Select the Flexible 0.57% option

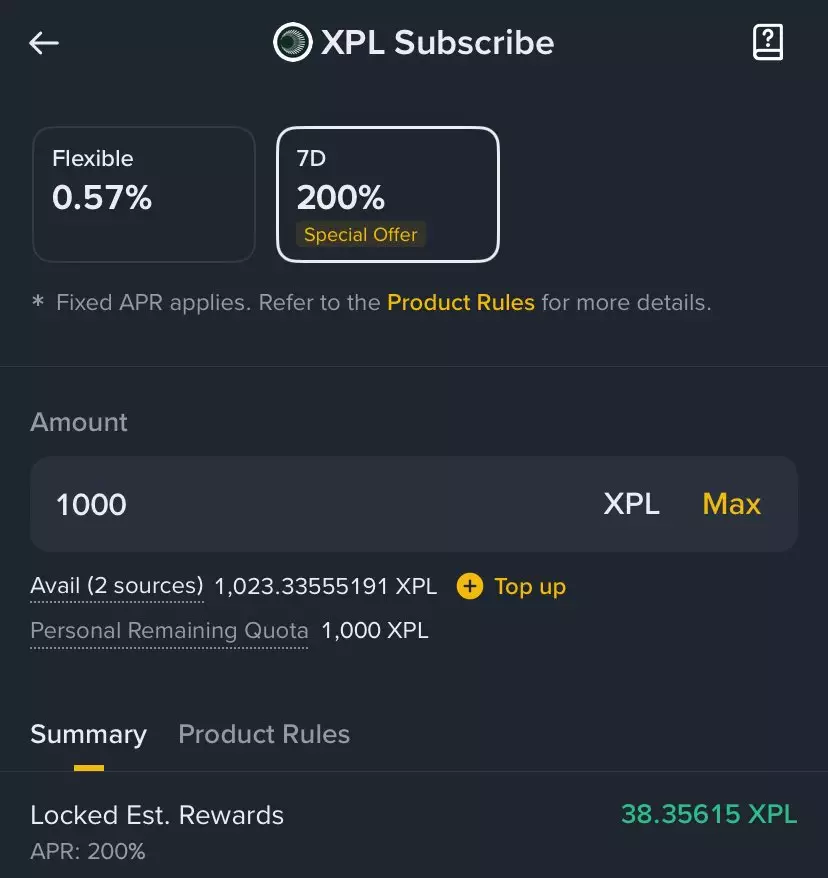pyautogui.click(x=143, y=194)
